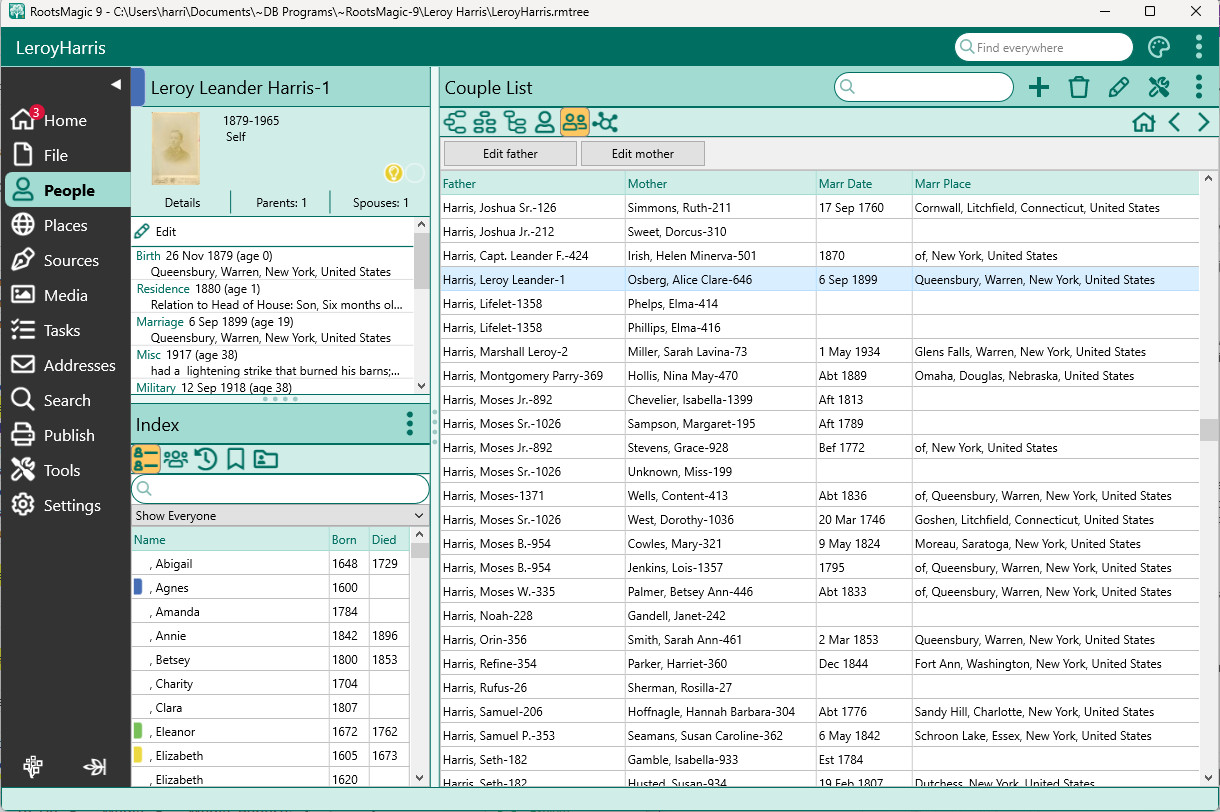The width and height of the screenshot is (1220, 812).
Task: Click the Edit father button
Action: click(x=510, y=154)
